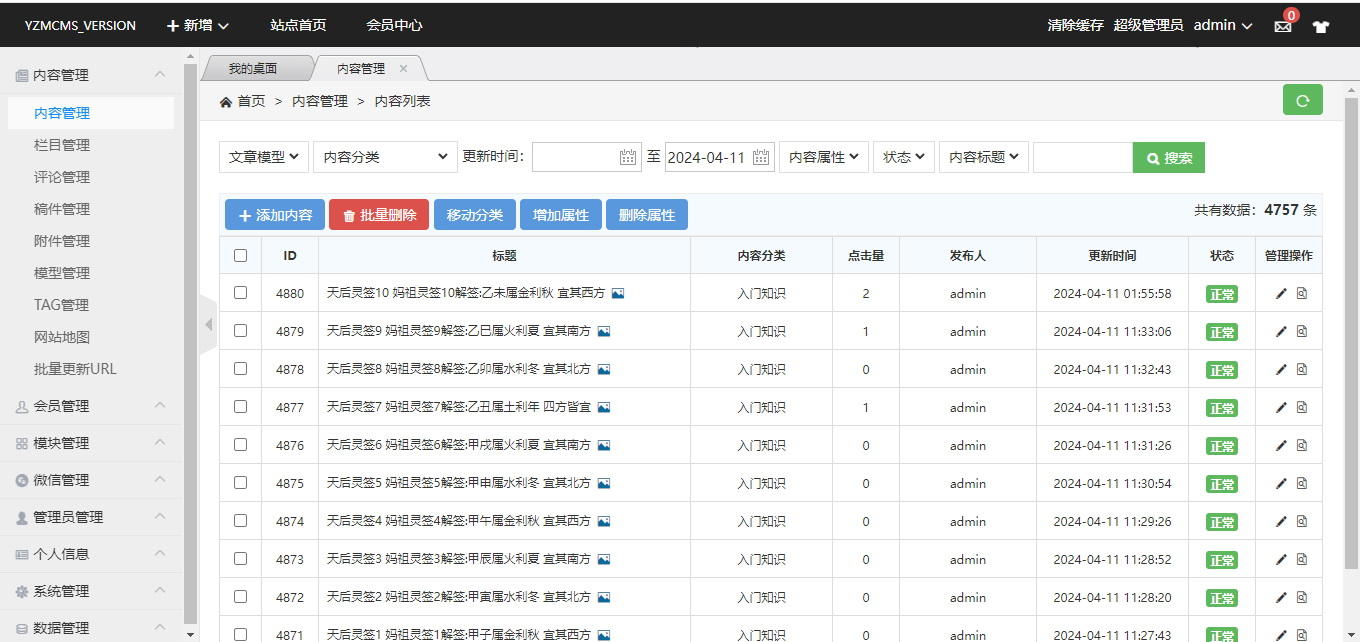
Task: Open the 内容分类 filter dropdown
Action: click(385, 157)
